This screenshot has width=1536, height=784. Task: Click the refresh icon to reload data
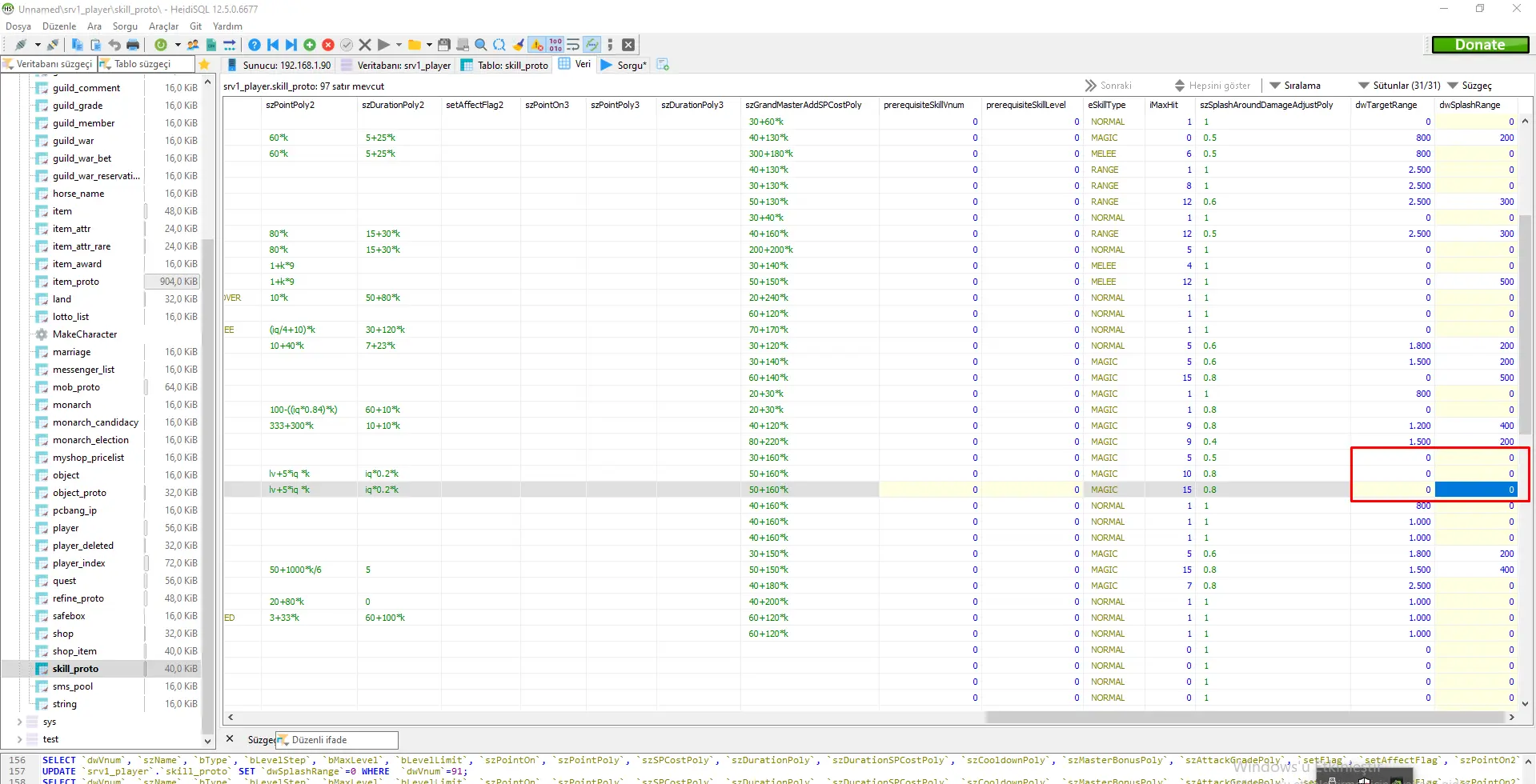(160, 45)
